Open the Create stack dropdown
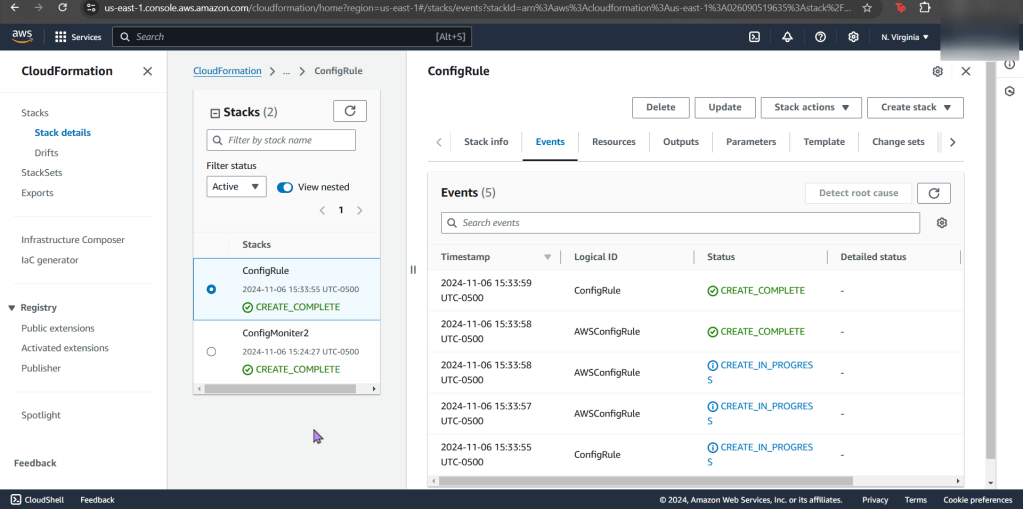Screen dimensions: 1023x509 (914, 107)
